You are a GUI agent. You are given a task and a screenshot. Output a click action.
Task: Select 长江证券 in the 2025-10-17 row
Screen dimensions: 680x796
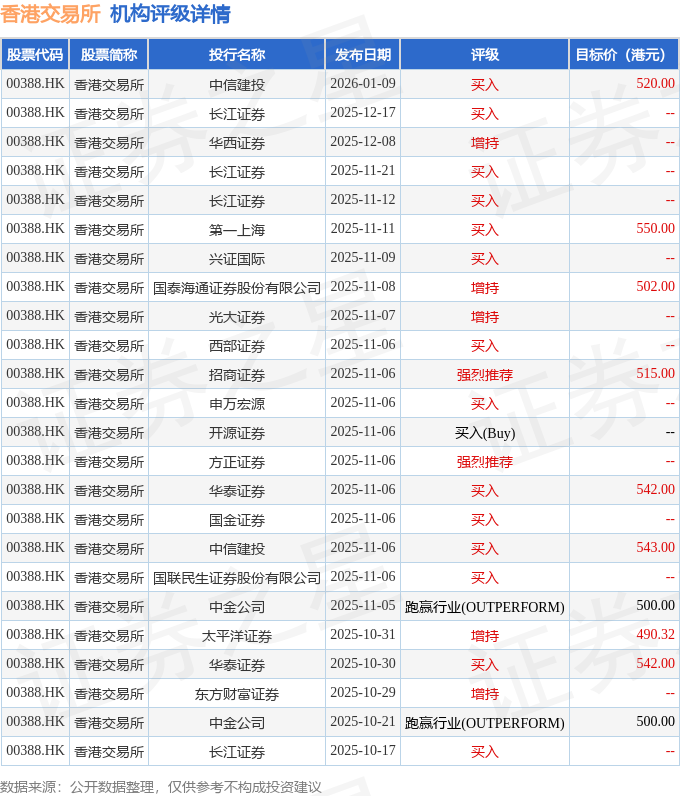pos(237,750)
